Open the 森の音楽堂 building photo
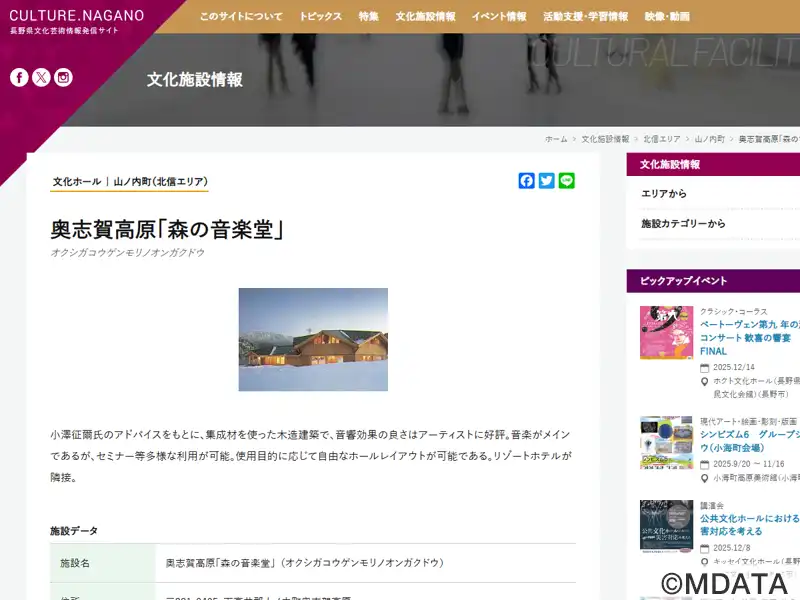The image size is (800, 600). pyautogui.click(x=313, y=339)
